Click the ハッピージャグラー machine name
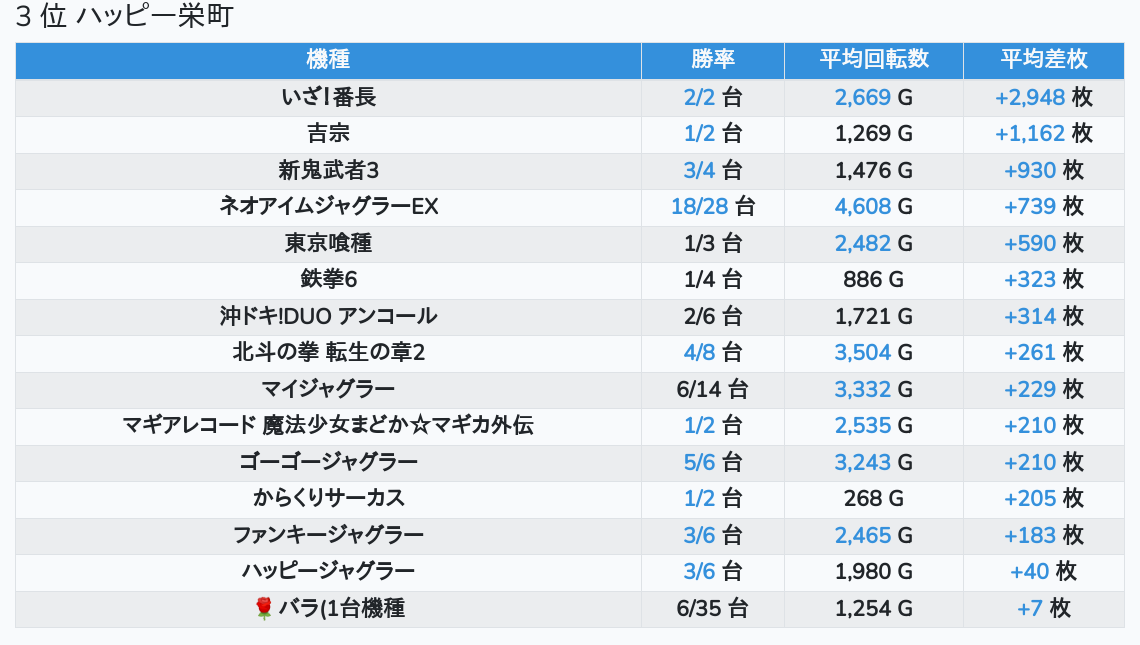Image resolution: width=1140 pixels, height=645 pixels. (x=328, y=571)
